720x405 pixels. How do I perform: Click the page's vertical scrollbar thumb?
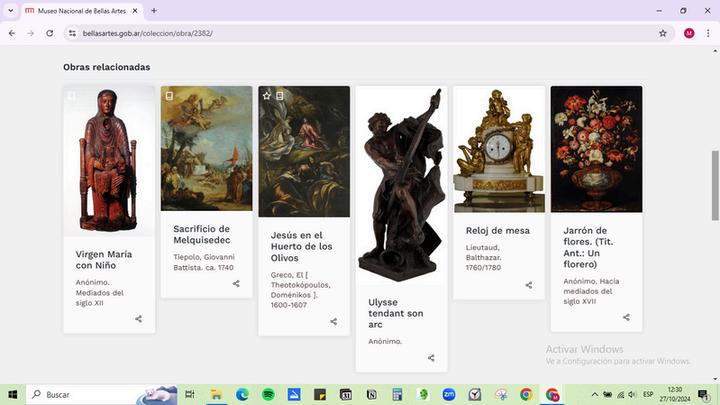pos(715,185)
